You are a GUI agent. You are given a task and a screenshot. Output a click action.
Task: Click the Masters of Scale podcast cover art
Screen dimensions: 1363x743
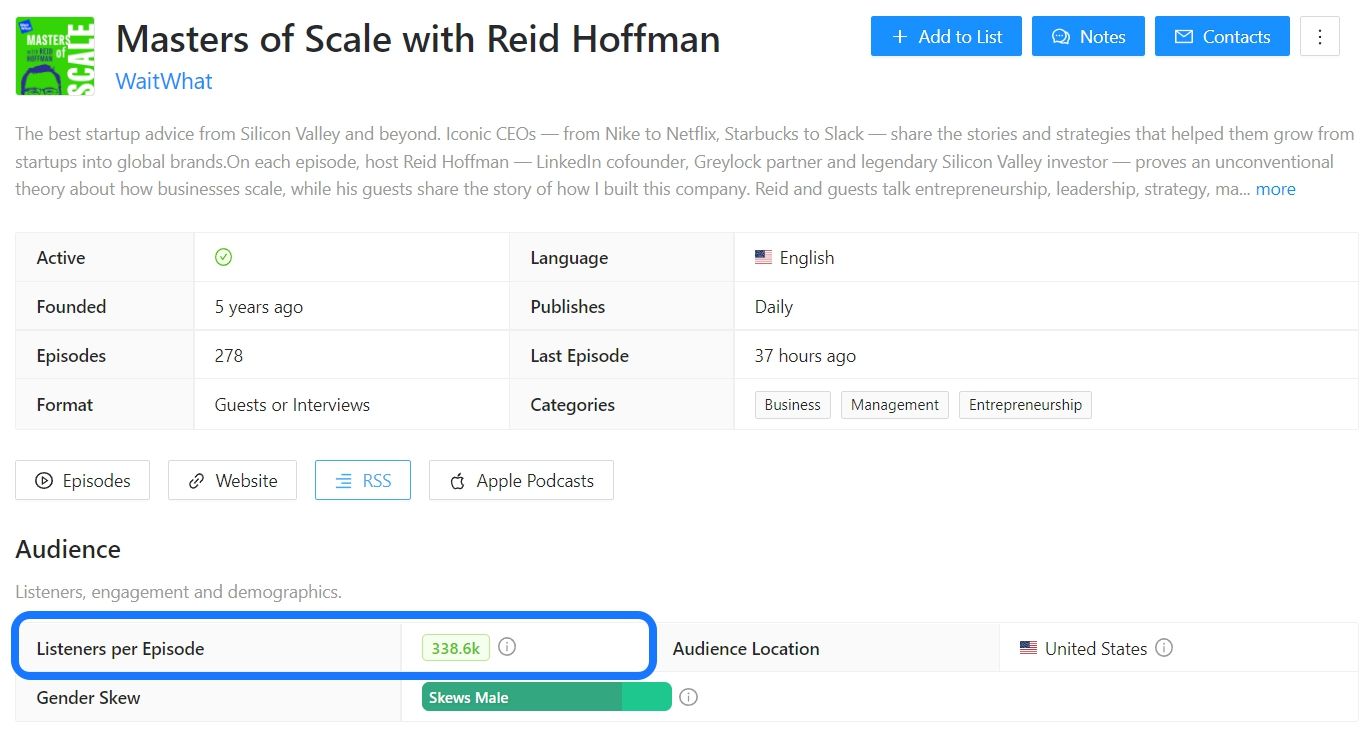(x=55, y=56)
